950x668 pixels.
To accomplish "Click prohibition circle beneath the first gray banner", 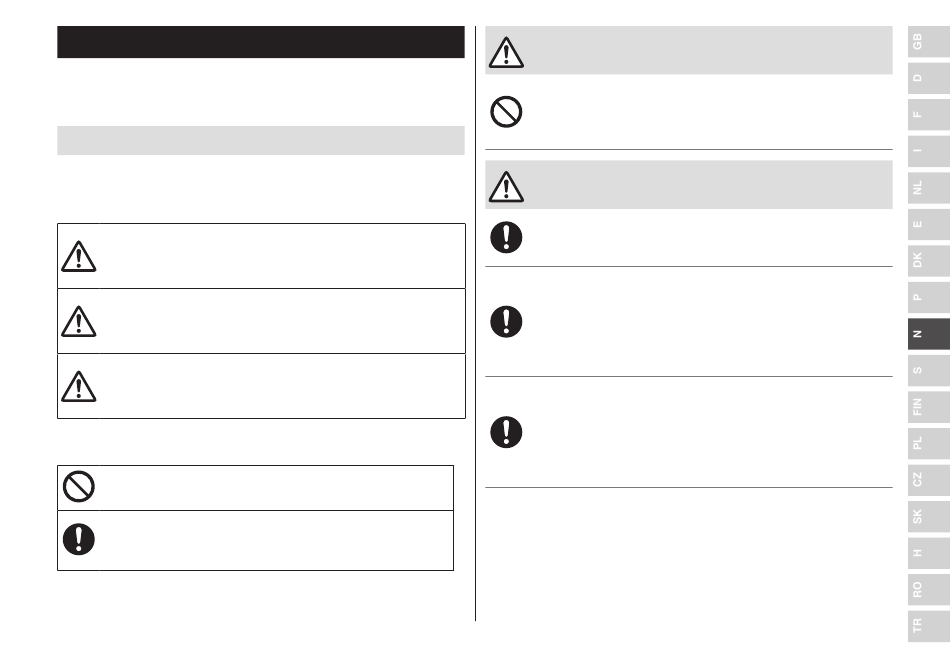I will pyautogui.click(x=506, y=112).
